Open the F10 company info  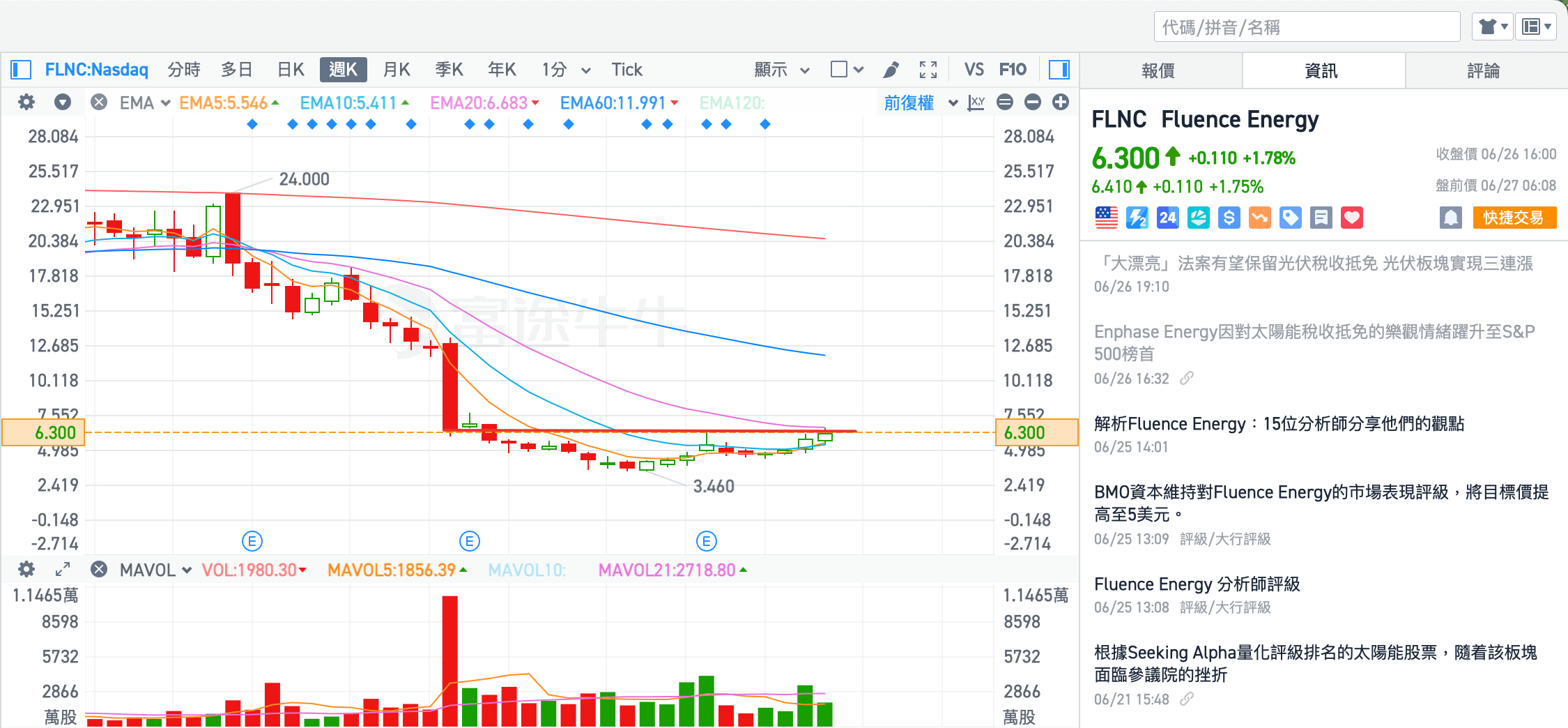1013,70
